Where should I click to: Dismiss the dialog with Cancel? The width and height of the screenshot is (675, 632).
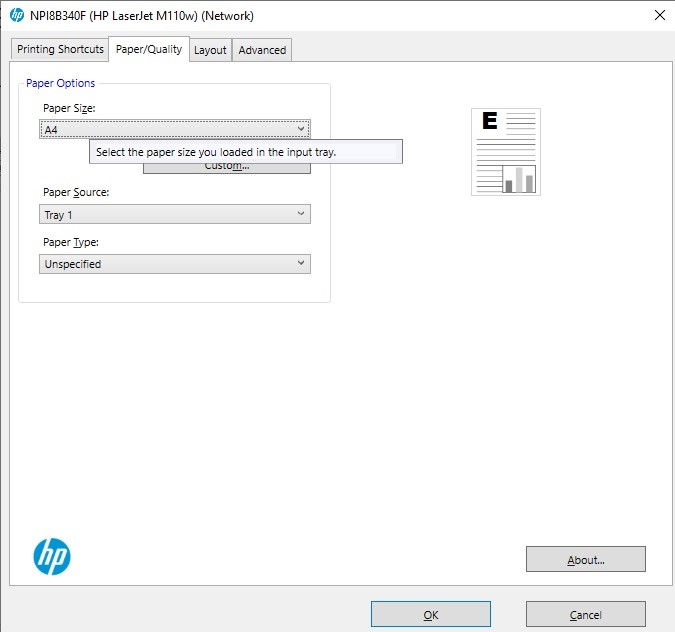(585, 614)
